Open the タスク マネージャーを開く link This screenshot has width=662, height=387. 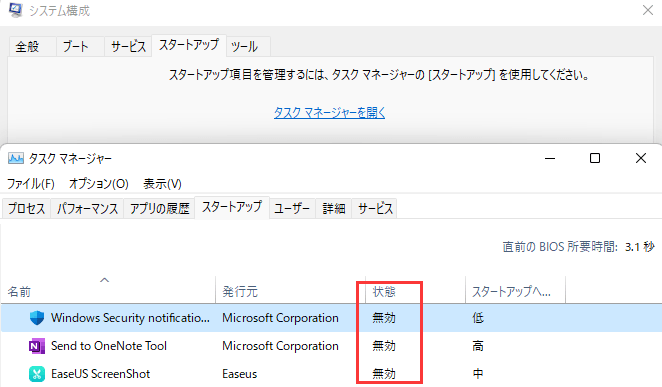329,113
